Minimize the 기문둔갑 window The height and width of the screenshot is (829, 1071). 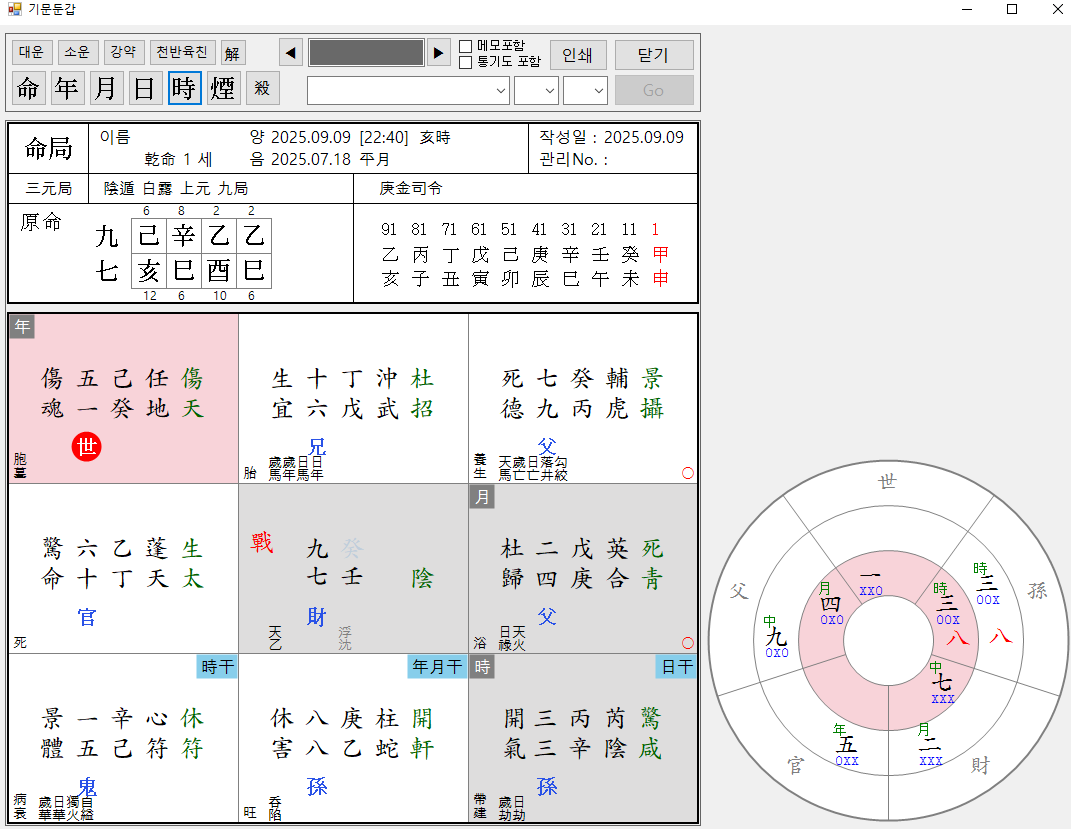[967, 9]
